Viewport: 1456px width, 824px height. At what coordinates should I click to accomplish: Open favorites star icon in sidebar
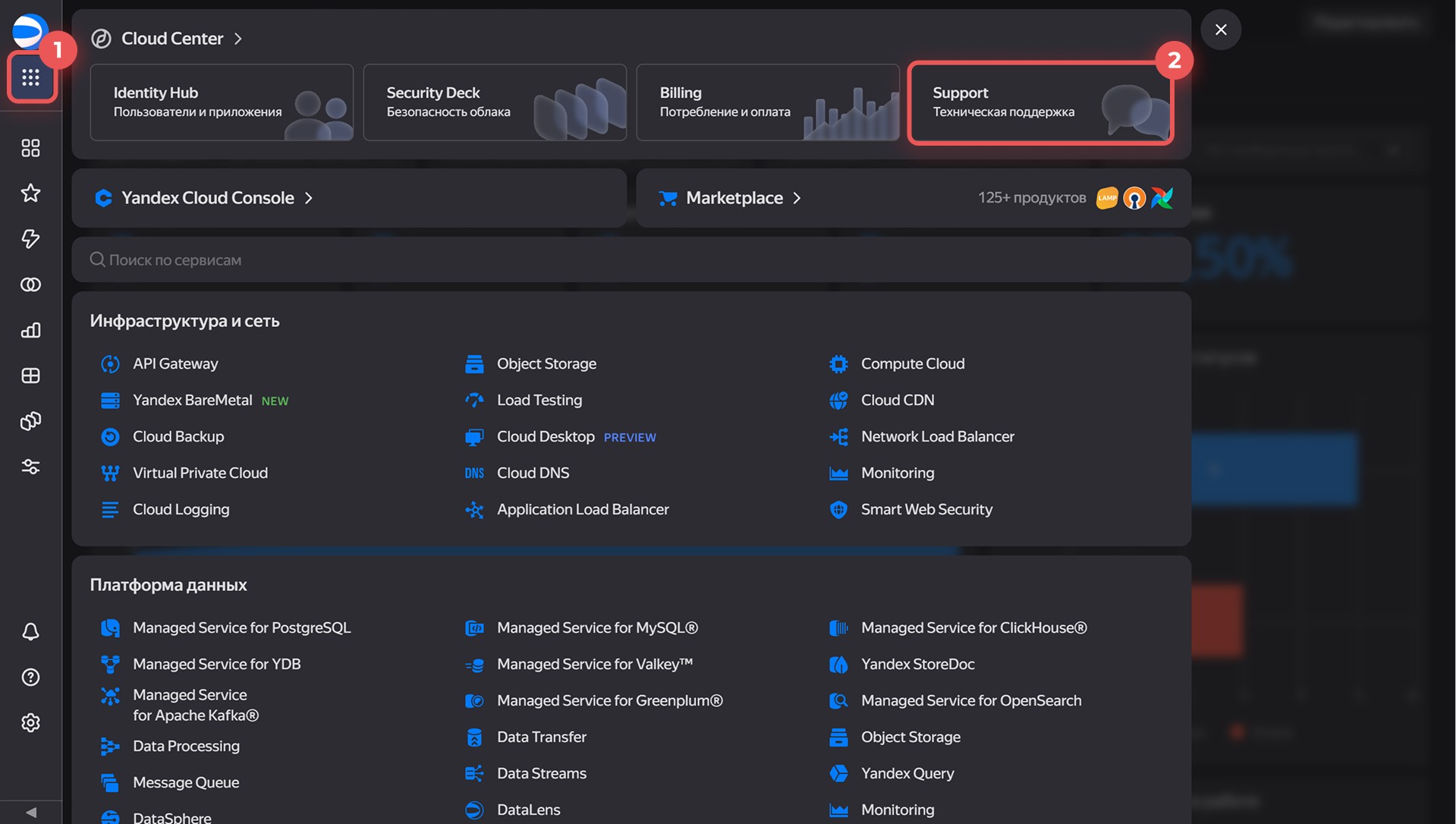30,193
